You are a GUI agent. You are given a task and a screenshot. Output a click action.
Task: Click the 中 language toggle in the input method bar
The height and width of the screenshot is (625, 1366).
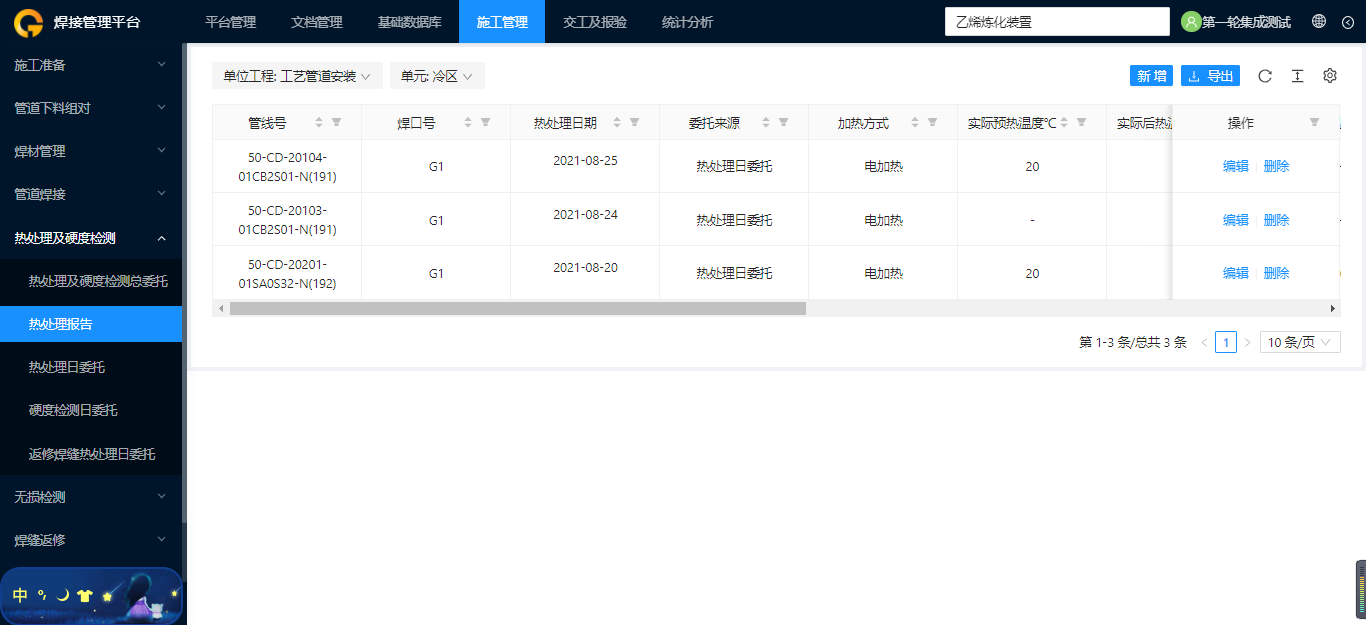(x=20, y=595)
